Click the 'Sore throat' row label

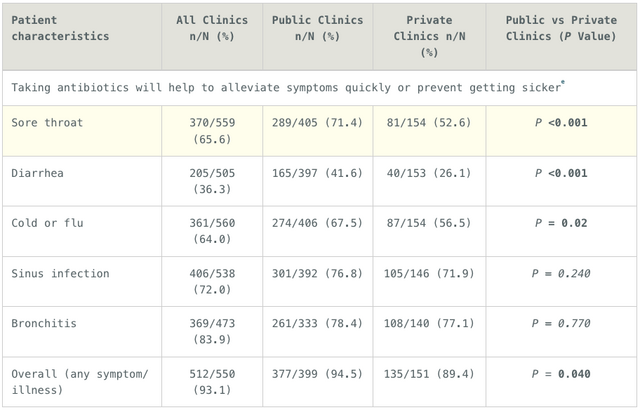47,123
